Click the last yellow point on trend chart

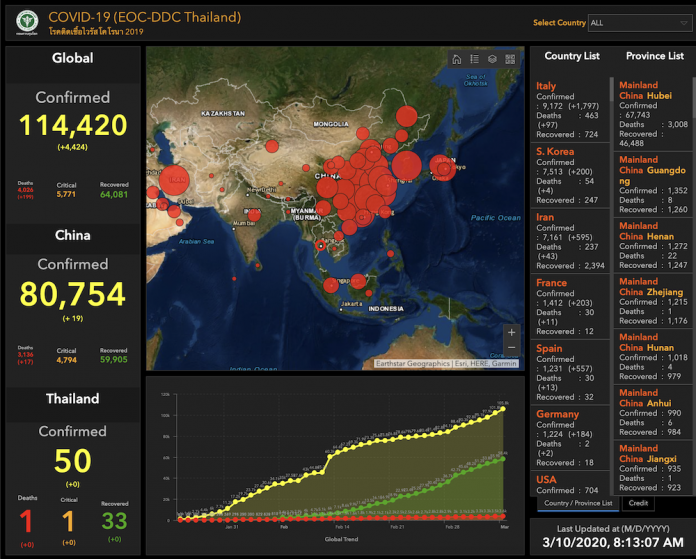[503, 409]
